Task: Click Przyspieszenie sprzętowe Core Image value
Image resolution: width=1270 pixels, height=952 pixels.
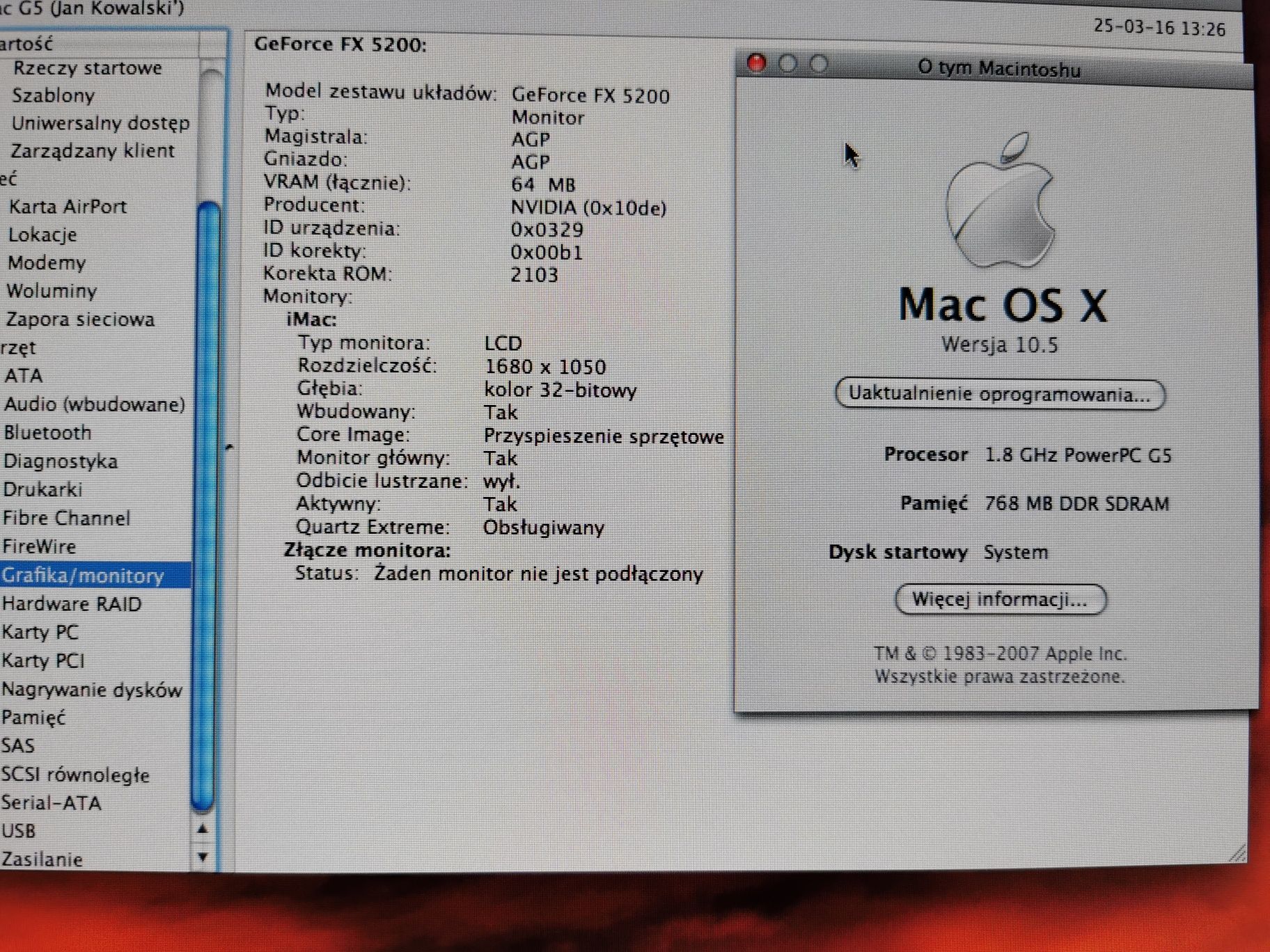Action: tap(604, 436)
